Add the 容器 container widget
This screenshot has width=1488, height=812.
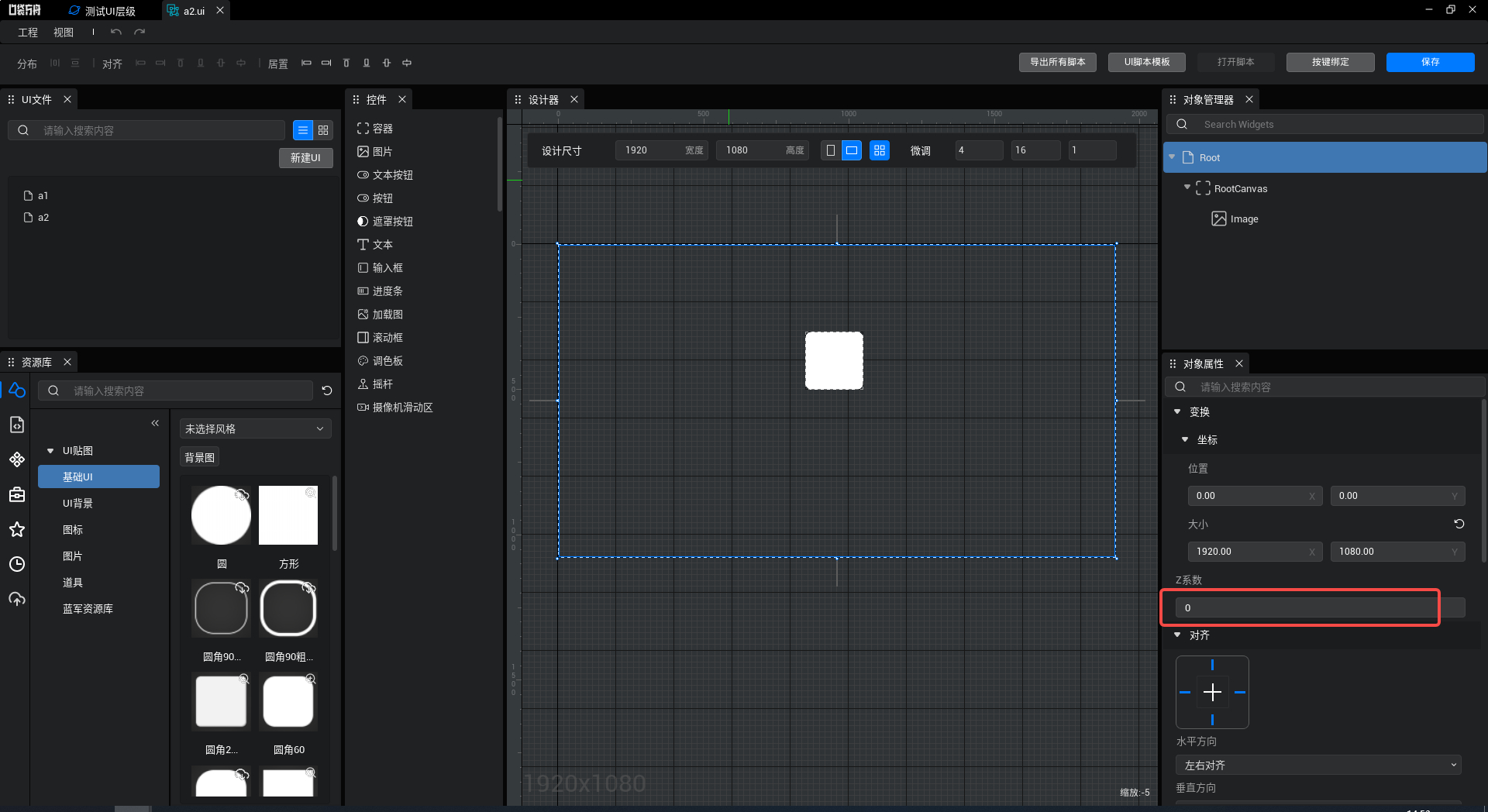[375, 129]
